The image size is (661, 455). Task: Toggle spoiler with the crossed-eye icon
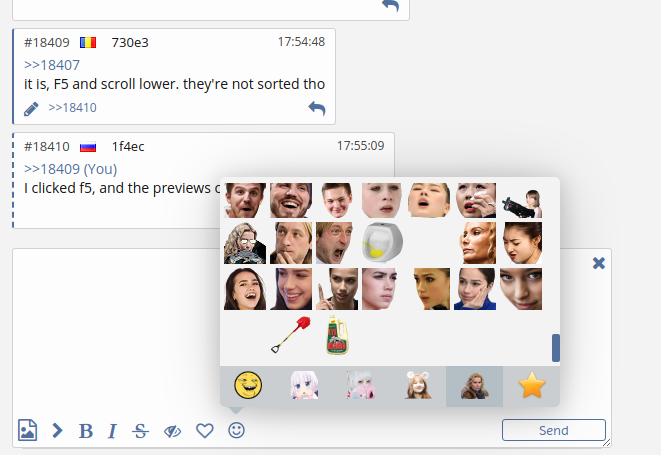[x=172, y=431]
